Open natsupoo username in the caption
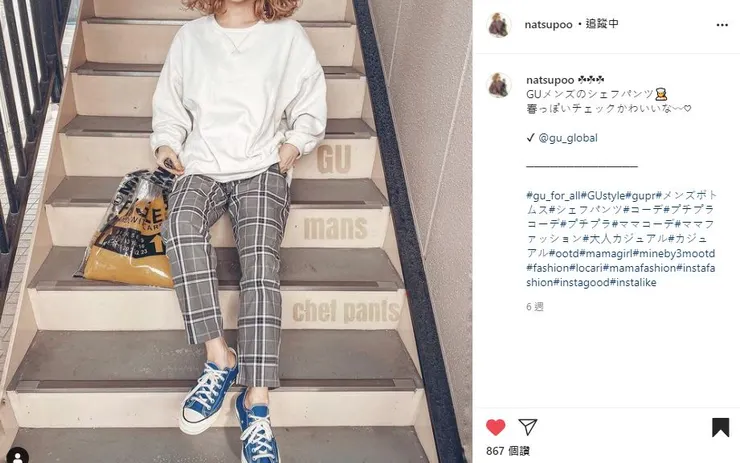Viewport: 740px width, 463px height. [550, 80]
